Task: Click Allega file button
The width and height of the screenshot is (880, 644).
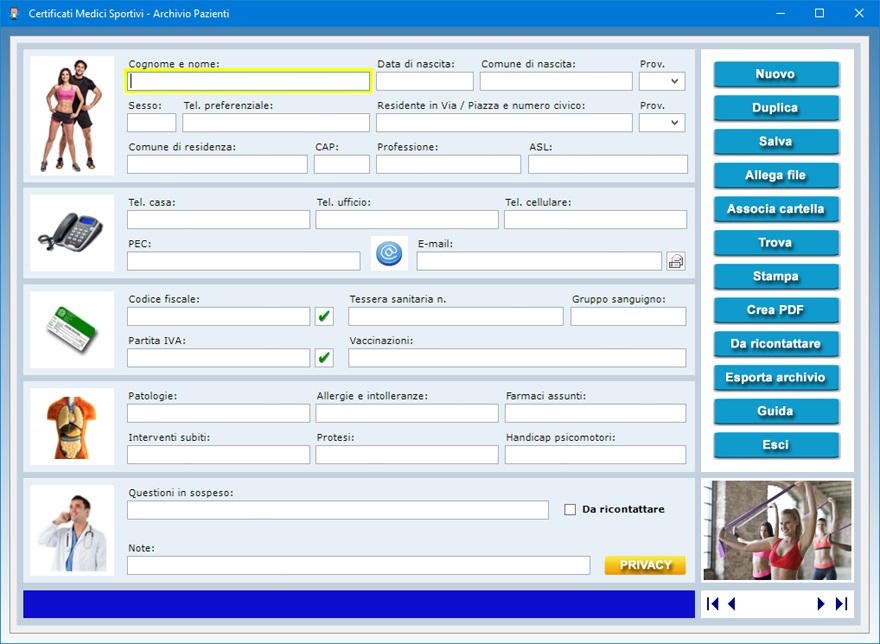Action: tap(775, 175)
